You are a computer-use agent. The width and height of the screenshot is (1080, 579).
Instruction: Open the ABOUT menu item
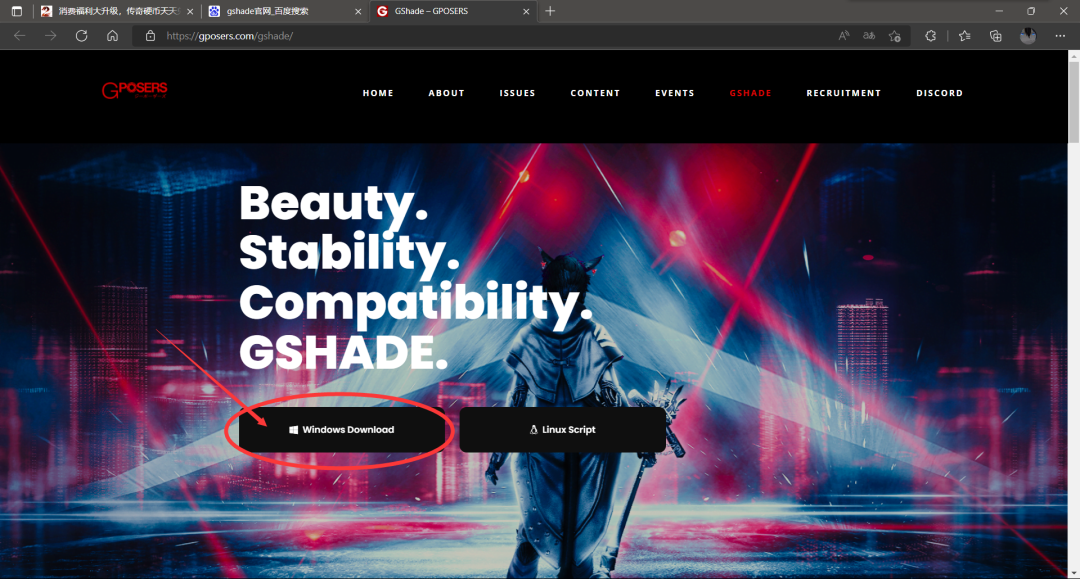[x=446, y=93]
